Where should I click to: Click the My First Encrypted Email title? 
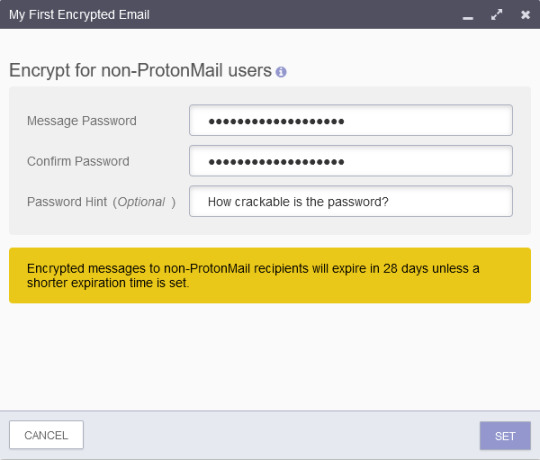(x=79, y=15)
